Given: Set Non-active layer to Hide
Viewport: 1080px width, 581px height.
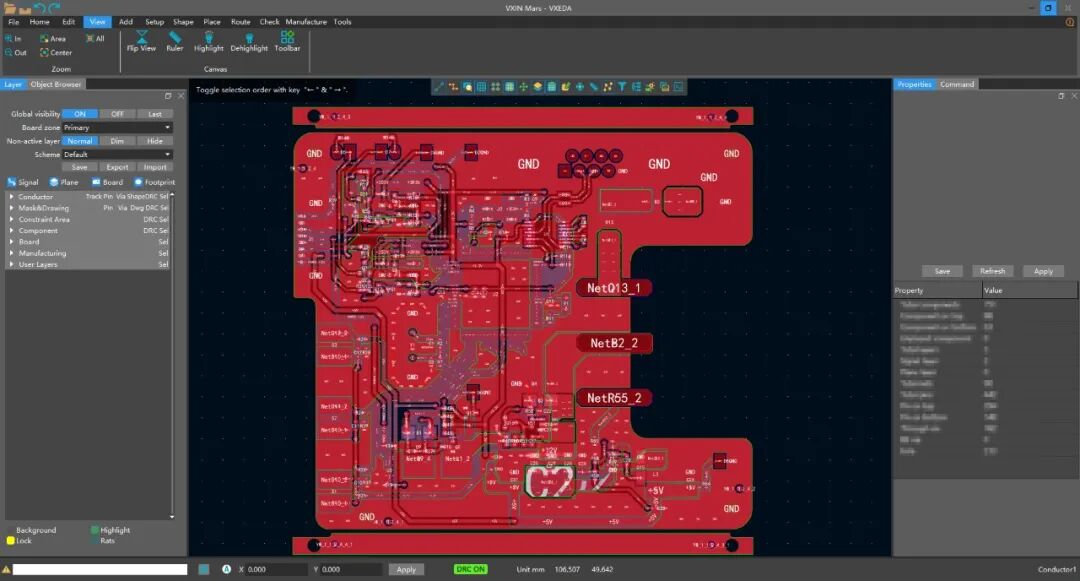Looking at the screenshot, I should click(x=155, y=141).
